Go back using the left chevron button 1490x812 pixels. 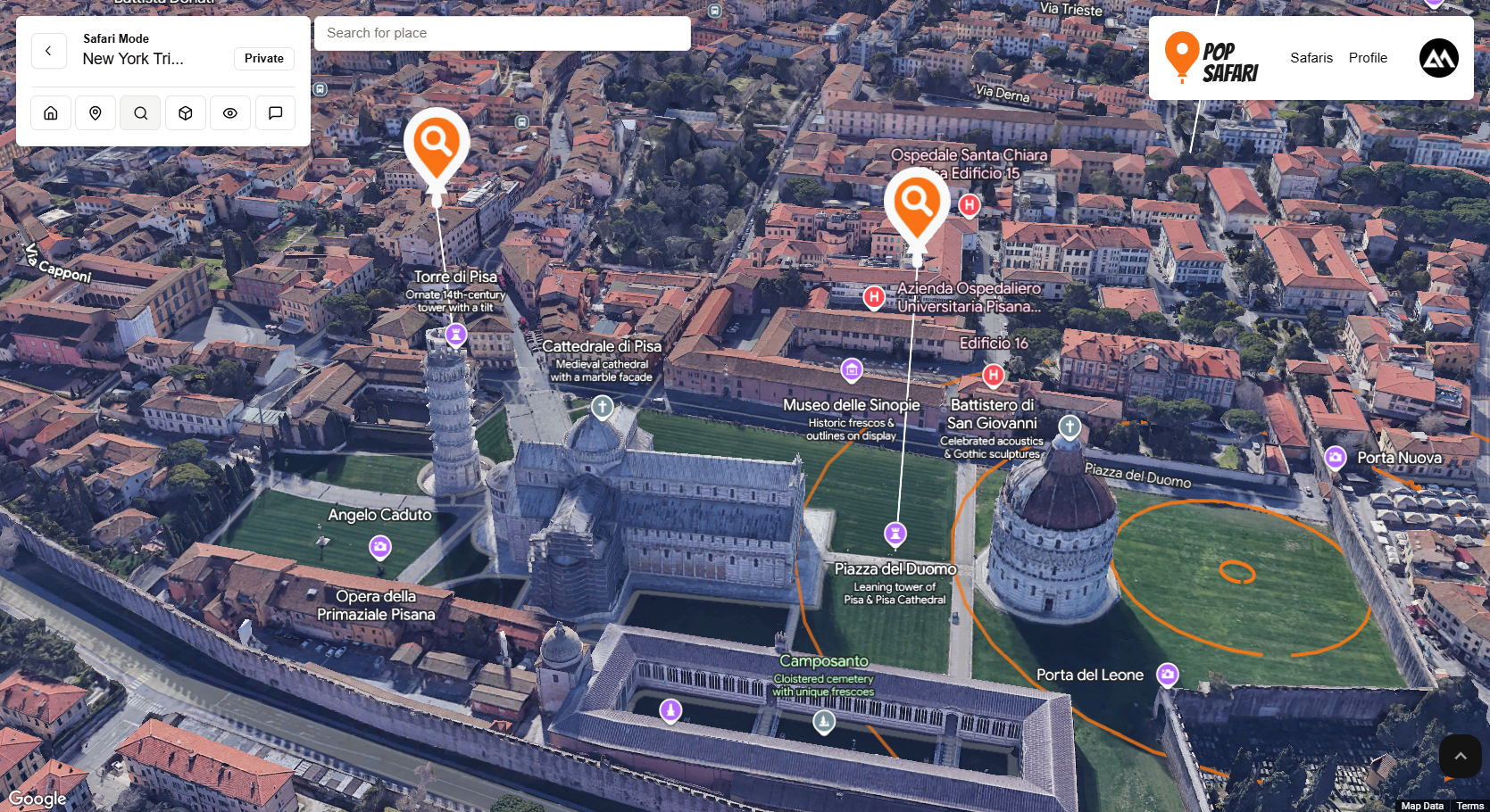pos(49,51)
